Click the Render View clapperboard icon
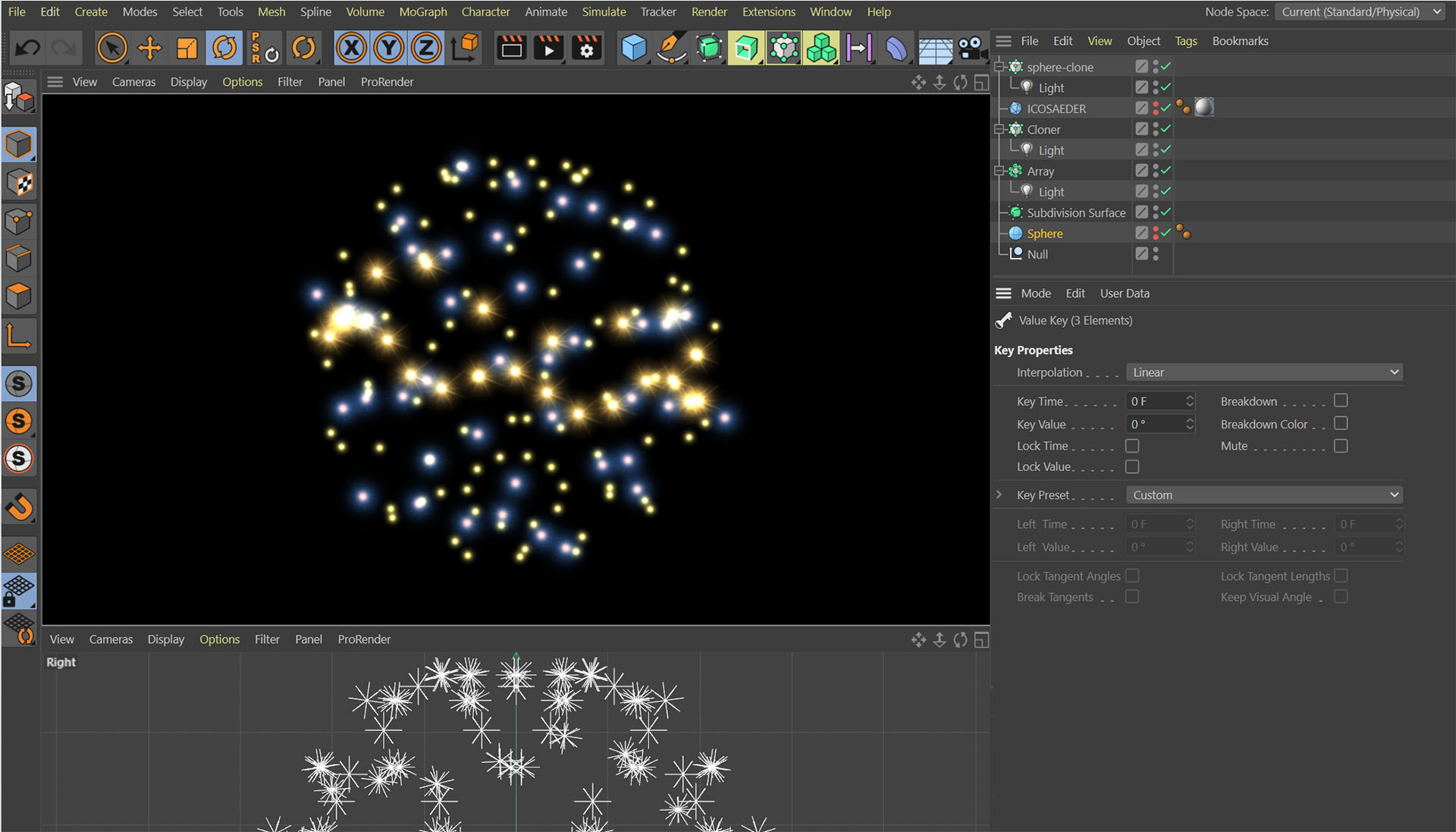This screenshot has width=1456, height=832. pyautogui.click(x=511, y=49)
